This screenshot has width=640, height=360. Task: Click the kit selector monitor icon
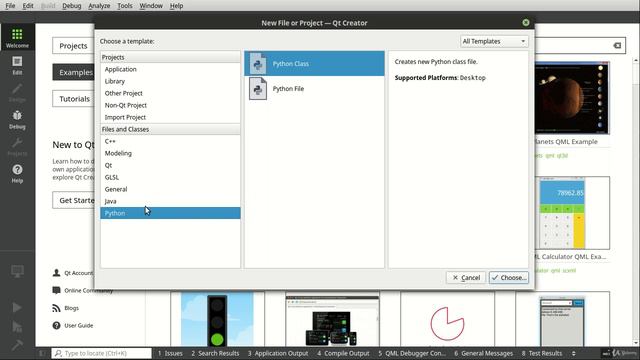coord(17,271)
